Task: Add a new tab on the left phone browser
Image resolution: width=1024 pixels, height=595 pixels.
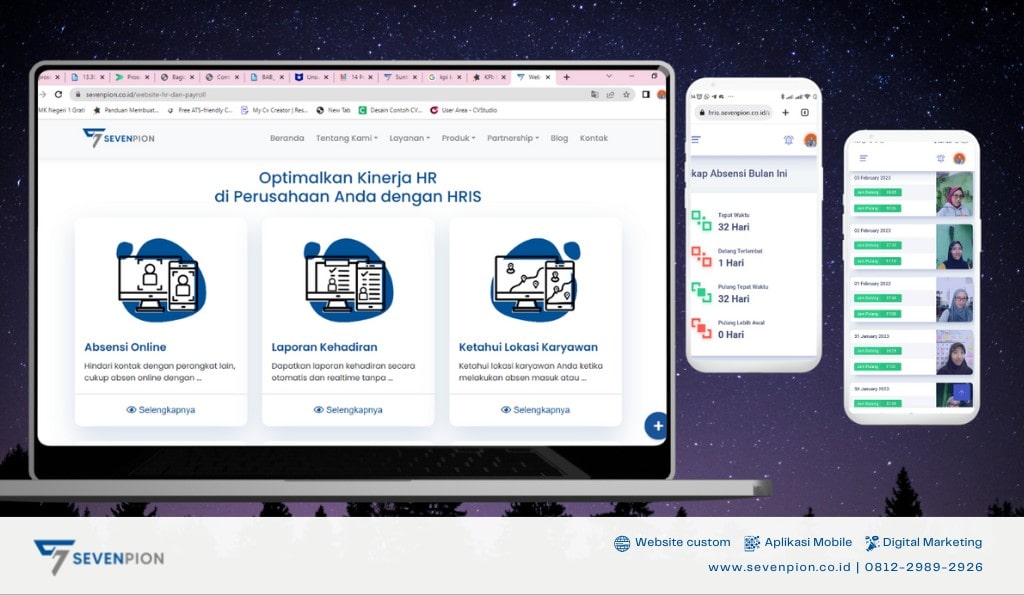Action: pos(786,112)
